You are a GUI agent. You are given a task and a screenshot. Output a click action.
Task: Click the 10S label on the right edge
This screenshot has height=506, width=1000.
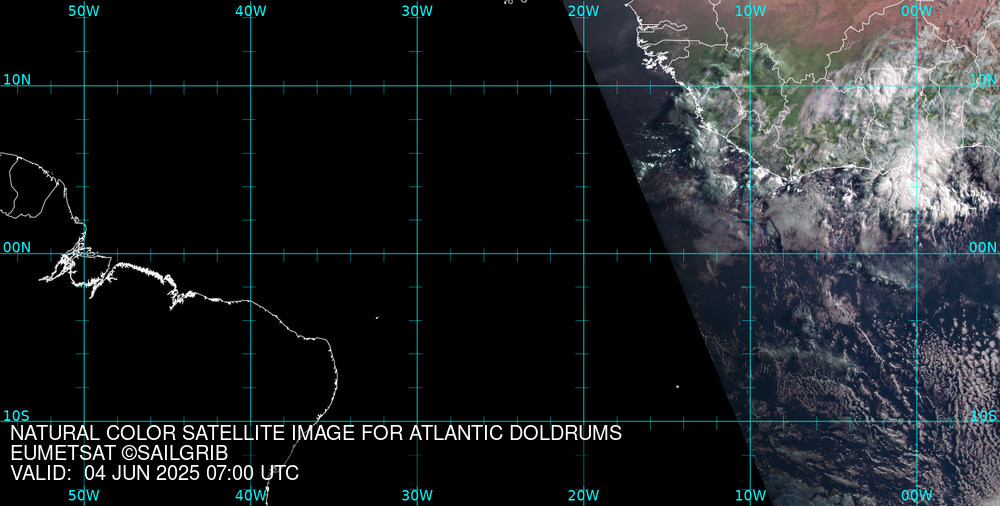(x=983, y=416)
